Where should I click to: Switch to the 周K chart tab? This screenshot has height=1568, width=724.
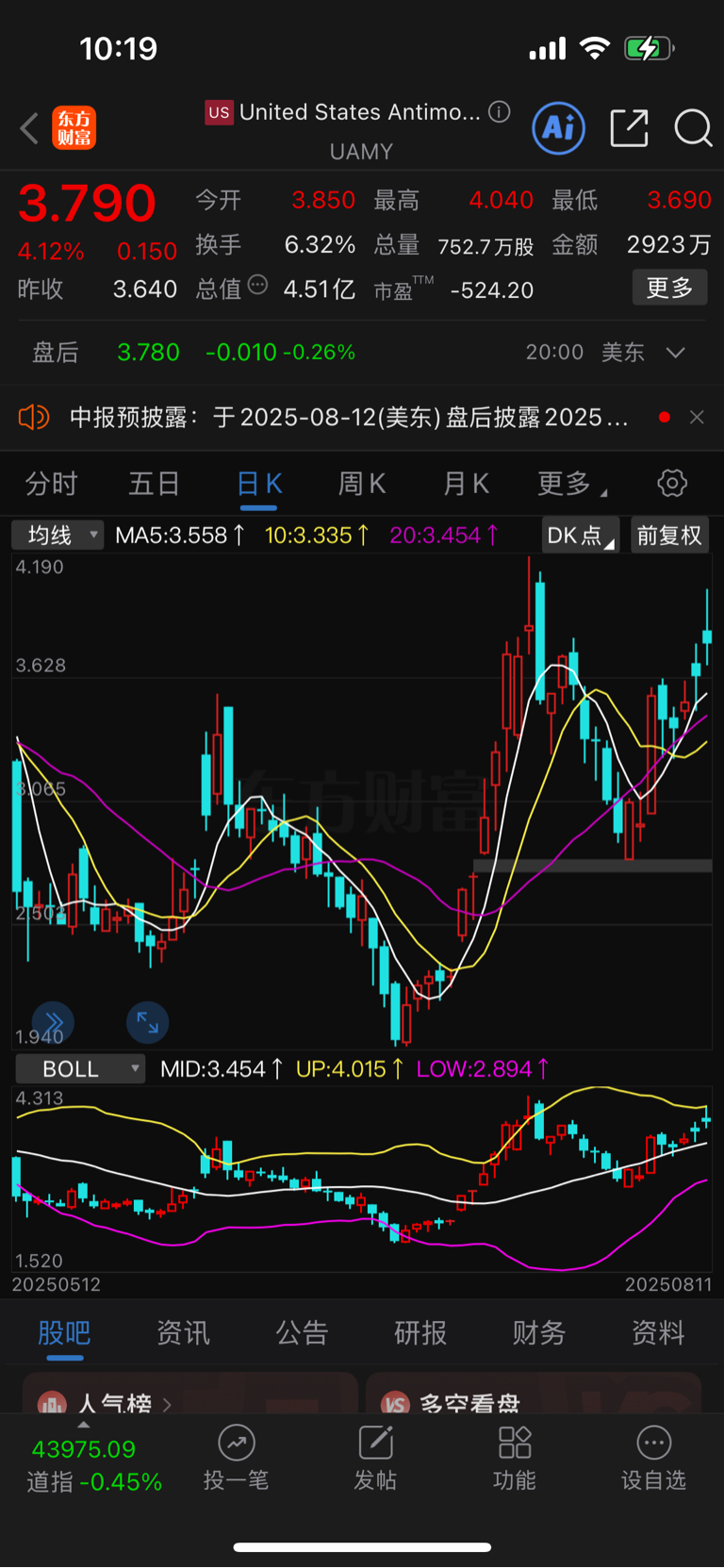(x=362, y=484)
